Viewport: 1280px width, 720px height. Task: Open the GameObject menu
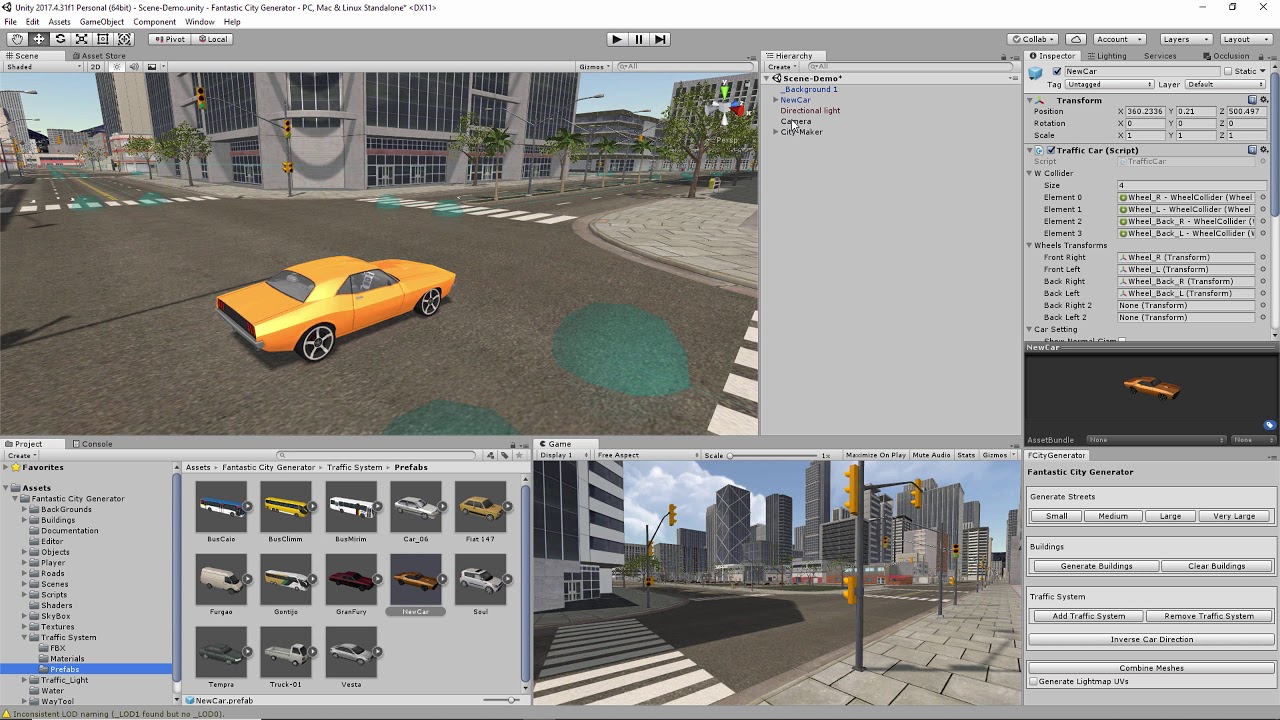click(102, 22)
